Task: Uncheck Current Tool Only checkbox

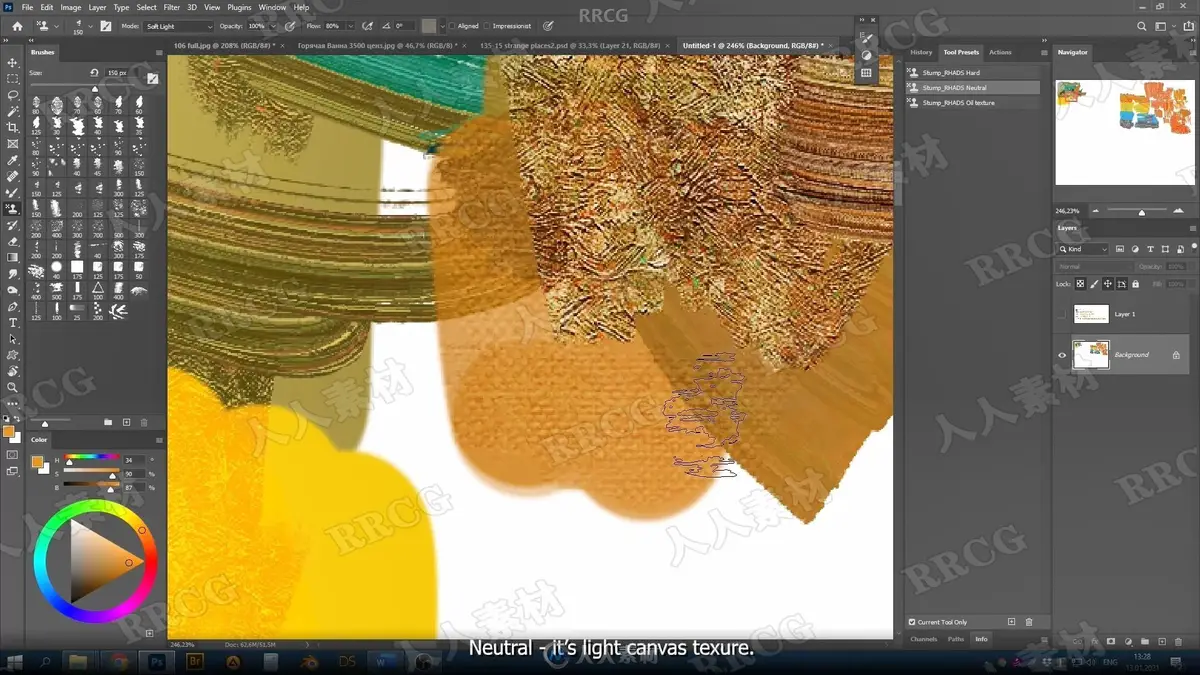Action: (x=912, y=622)
